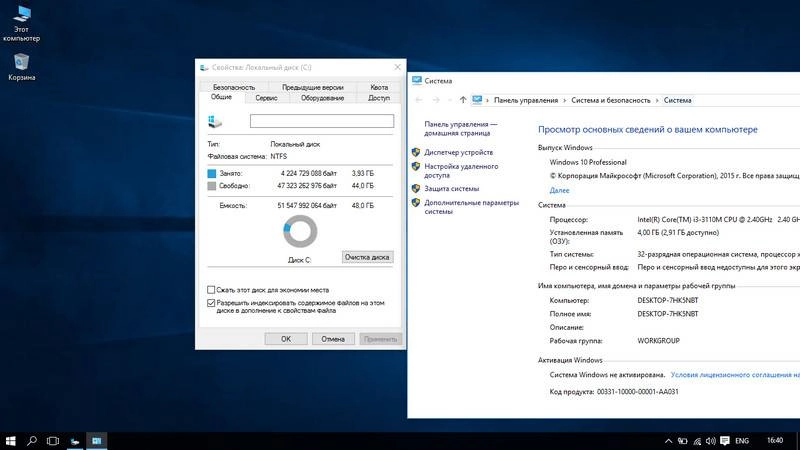
Task: Switch ENG input language
Action: tap(742, 441)
